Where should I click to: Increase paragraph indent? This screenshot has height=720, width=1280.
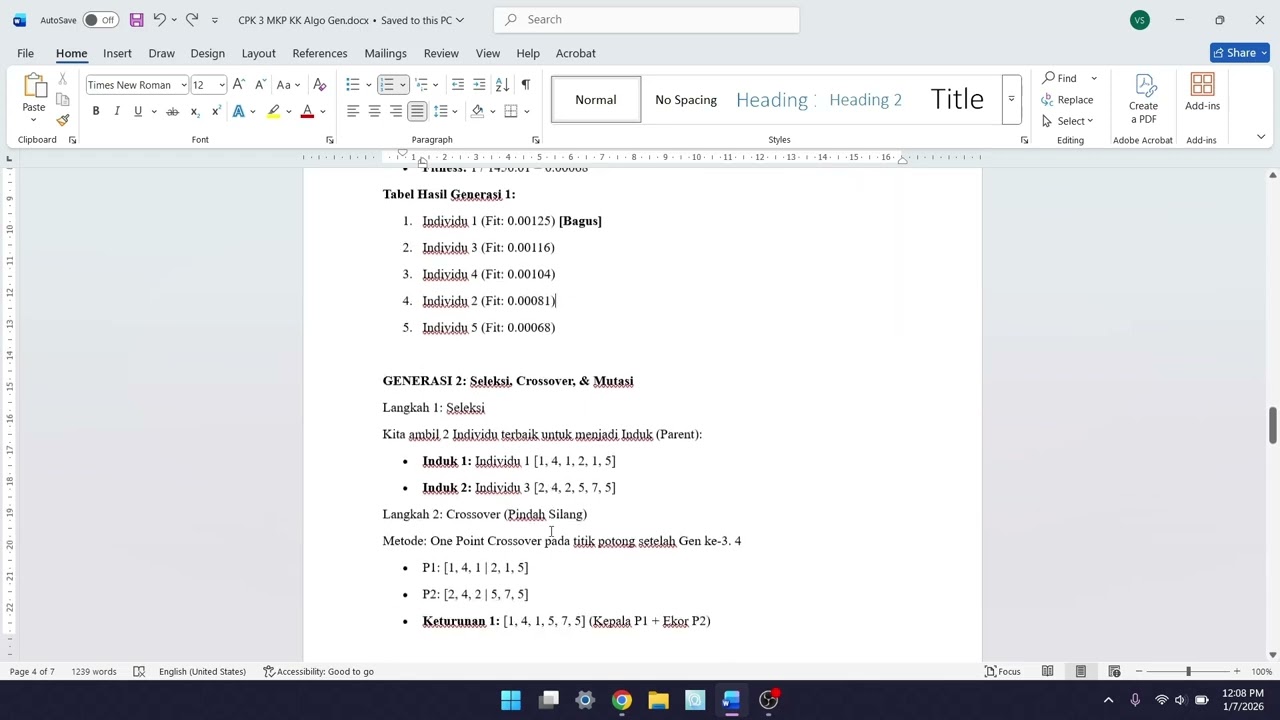point(479,85)
